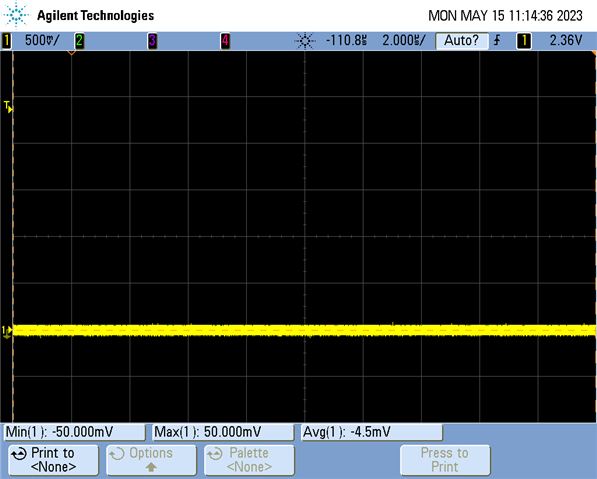
Task: Select the green channel 2 indicator
Action: tap(79, 41)
